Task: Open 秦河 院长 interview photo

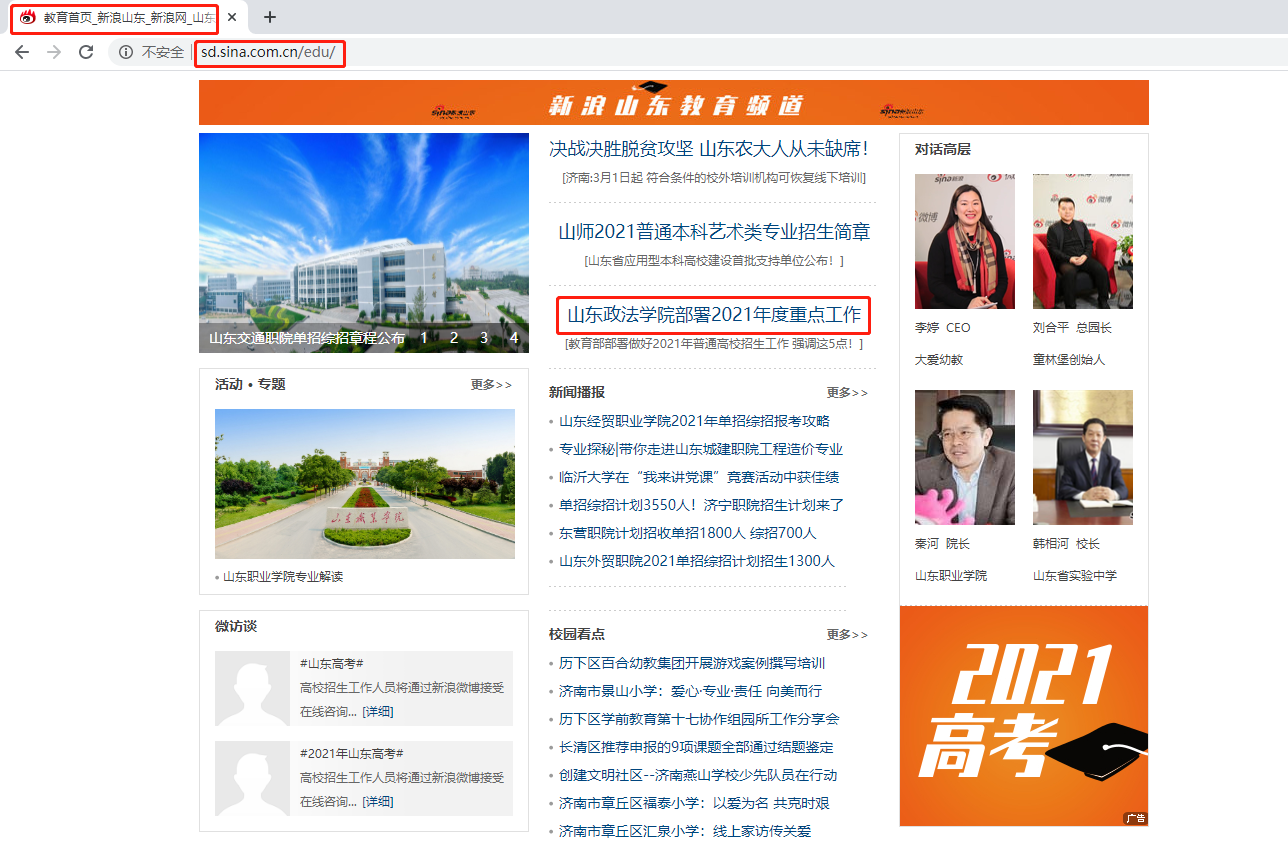Action: tap(965, 457)
